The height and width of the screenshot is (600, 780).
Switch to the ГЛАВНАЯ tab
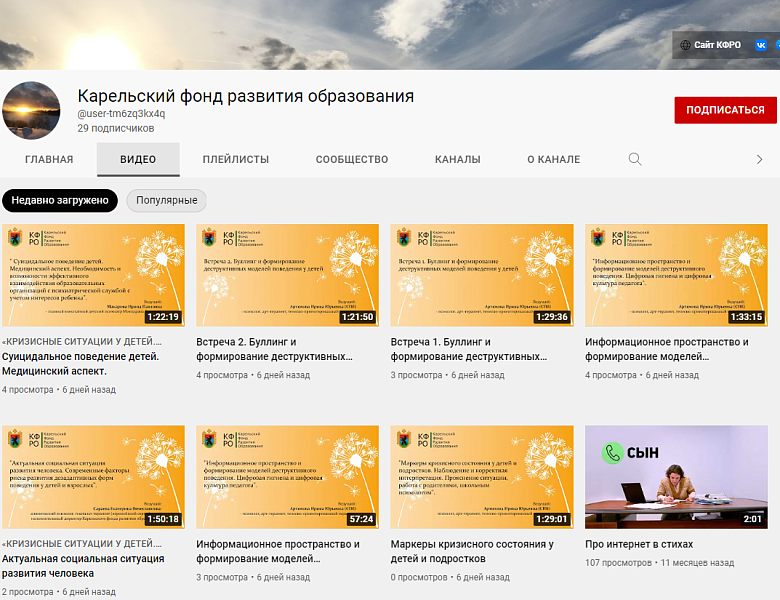[49, 159]
